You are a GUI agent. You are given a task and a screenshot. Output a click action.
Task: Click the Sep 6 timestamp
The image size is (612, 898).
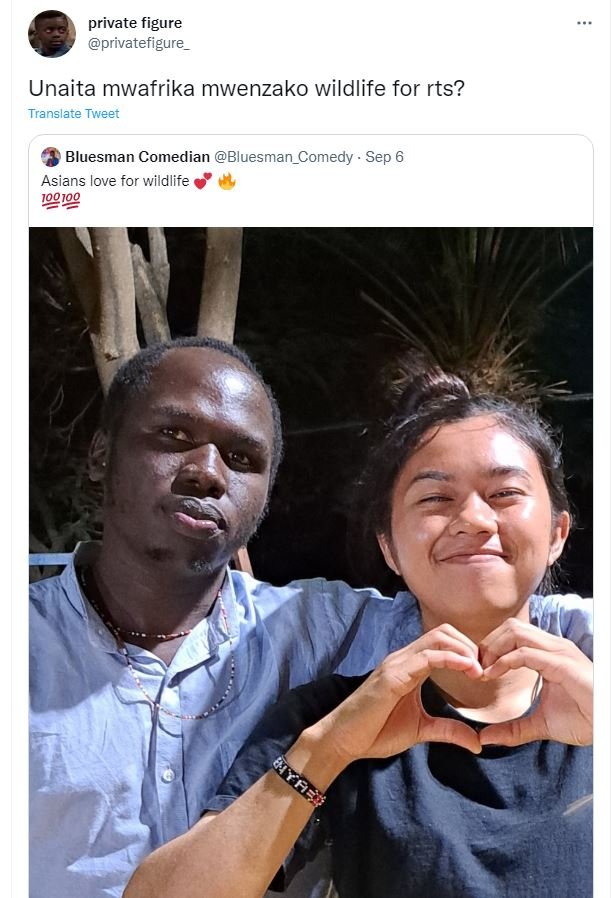coord(384,157)
